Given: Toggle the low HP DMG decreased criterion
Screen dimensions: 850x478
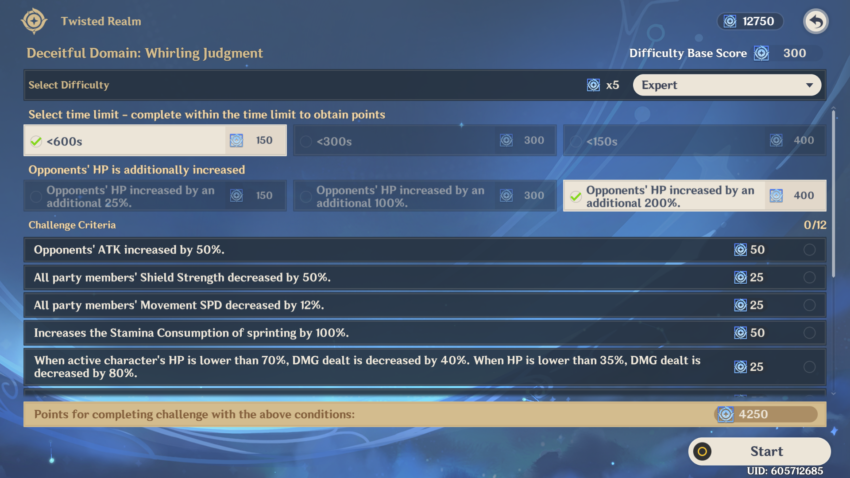Looking at the screenshot, I should coord(809,366).
